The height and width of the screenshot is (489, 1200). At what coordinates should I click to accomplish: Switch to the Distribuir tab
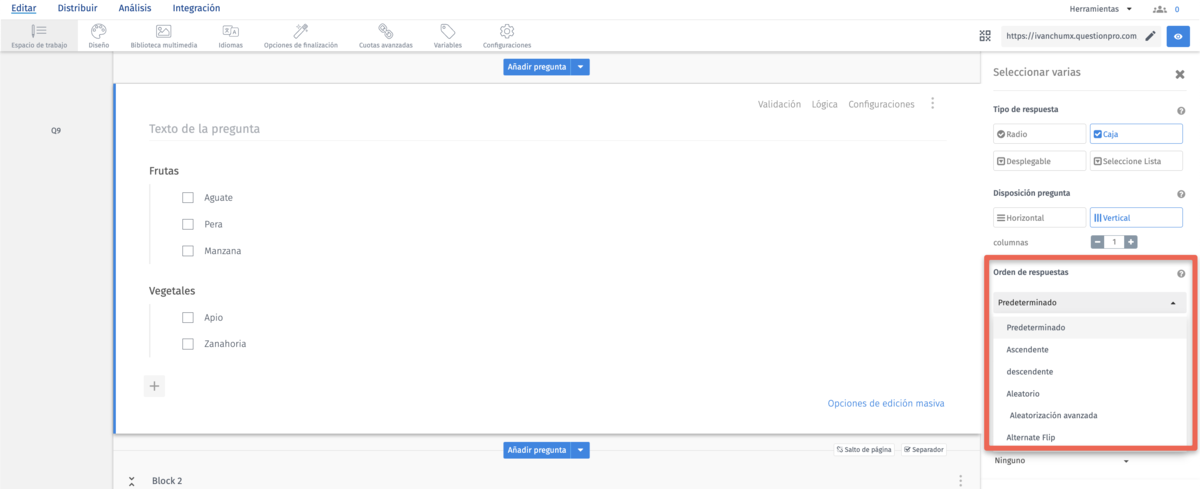point(78,8)
